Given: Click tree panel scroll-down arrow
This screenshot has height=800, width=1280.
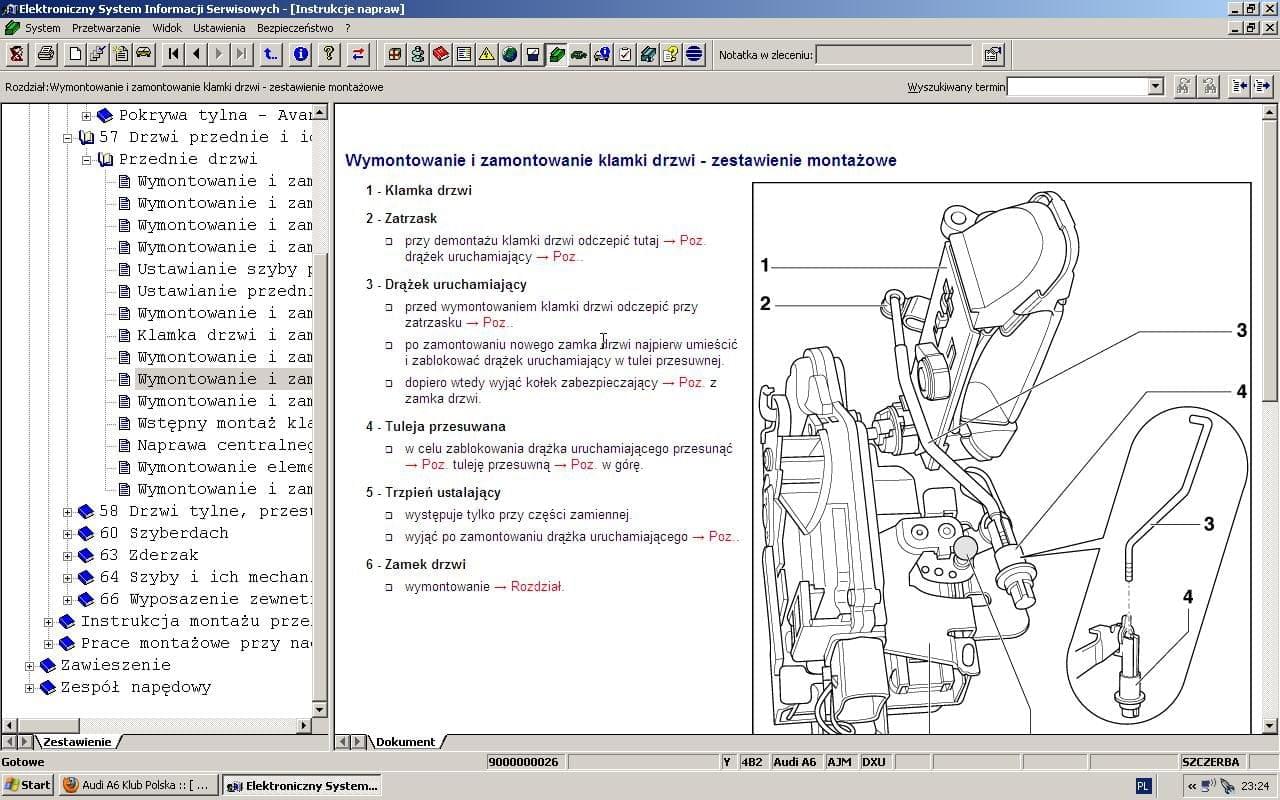Looking at the screenshot, I should pos(320,710).
